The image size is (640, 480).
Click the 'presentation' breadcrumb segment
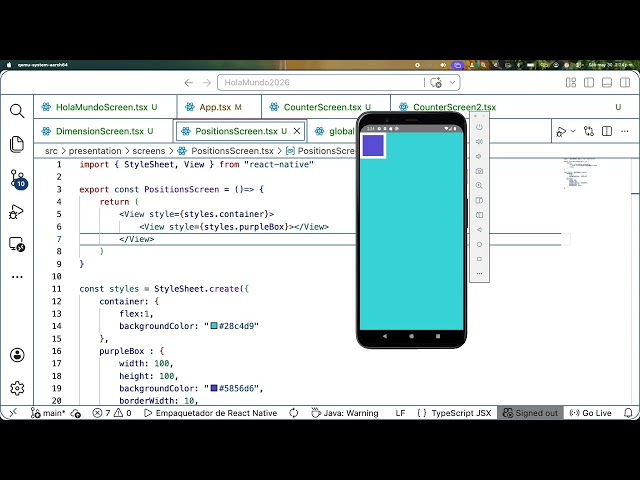(95, 151)
